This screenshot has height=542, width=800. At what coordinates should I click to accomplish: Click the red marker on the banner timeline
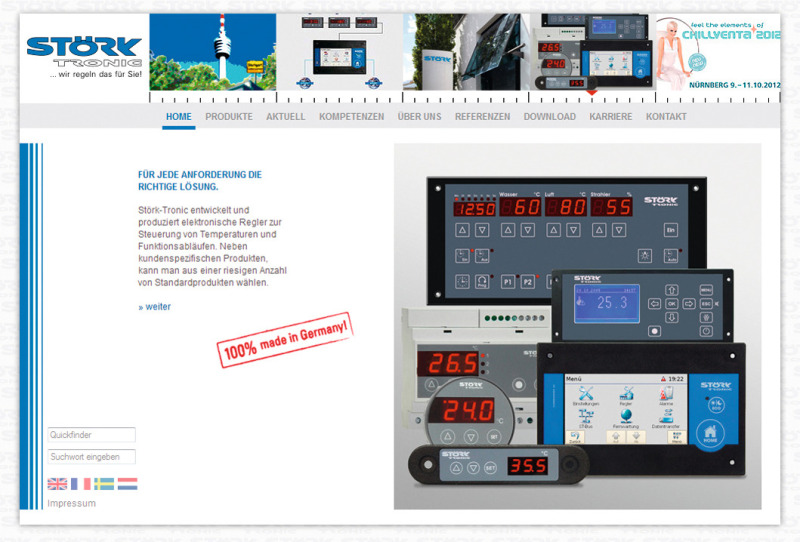[x=591, y=93]
